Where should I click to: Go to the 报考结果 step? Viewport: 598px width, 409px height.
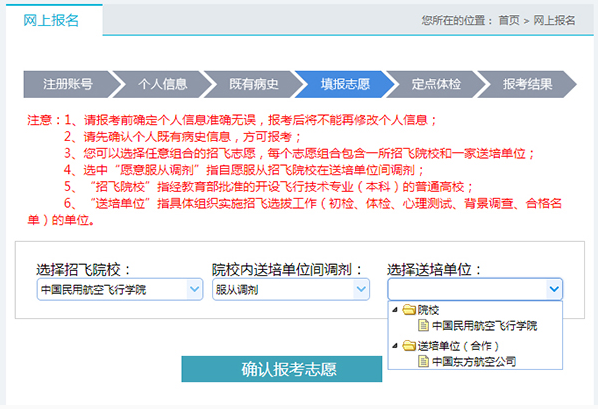pyautogui.click(x=527, y=84)
